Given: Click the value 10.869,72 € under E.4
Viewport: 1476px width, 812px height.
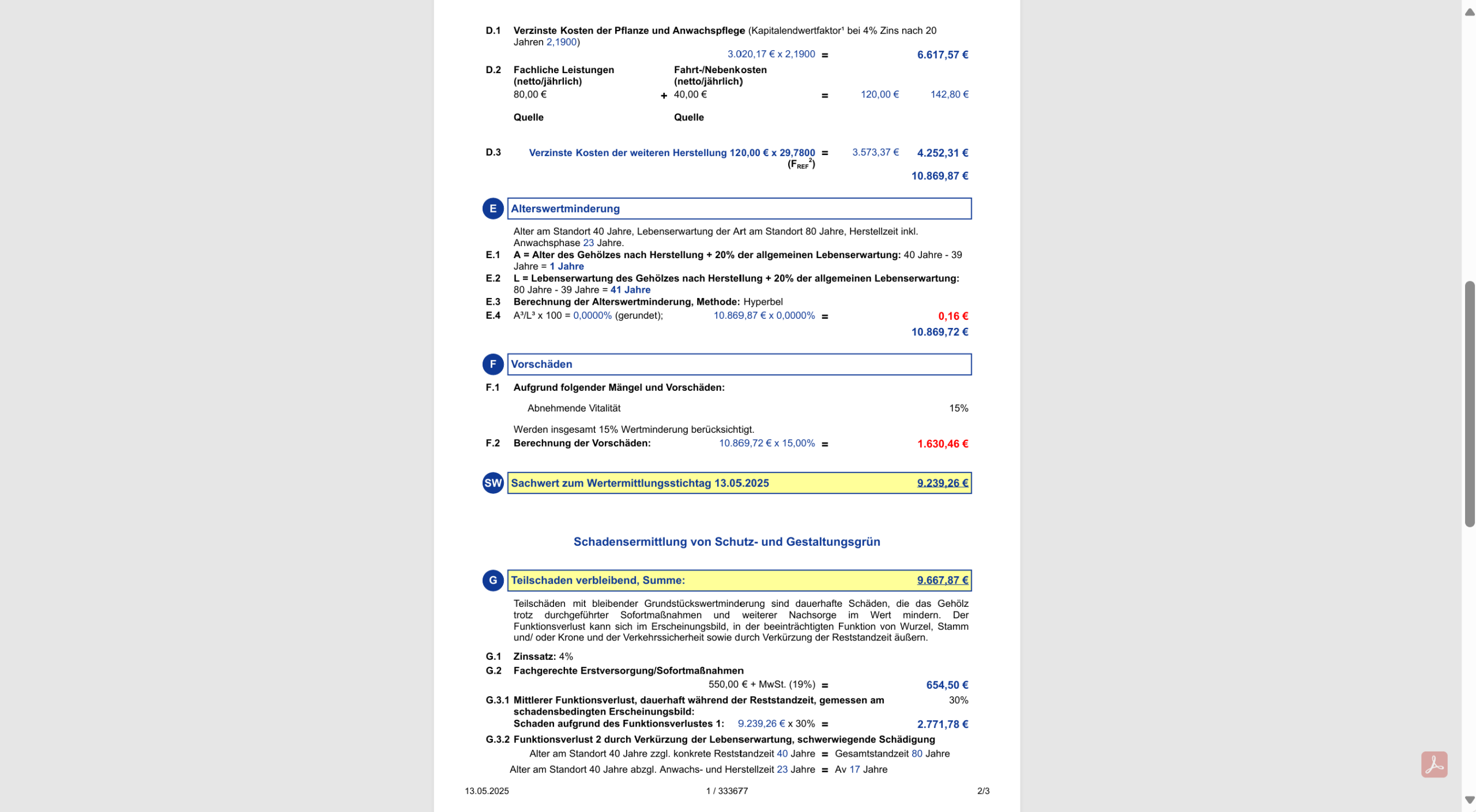Looking at the screenshot, I should pyautogui.click(x=940, y=332).
